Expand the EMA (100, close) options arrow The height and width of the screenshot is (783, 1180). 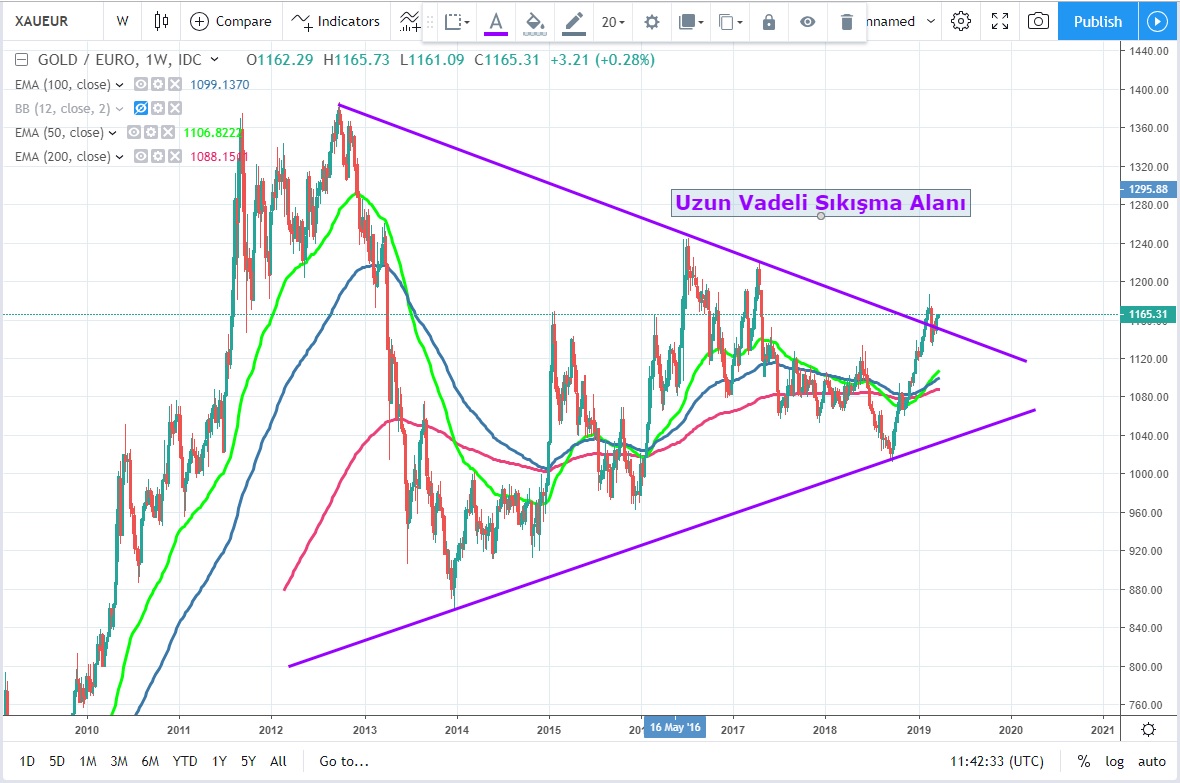point(120,85)
